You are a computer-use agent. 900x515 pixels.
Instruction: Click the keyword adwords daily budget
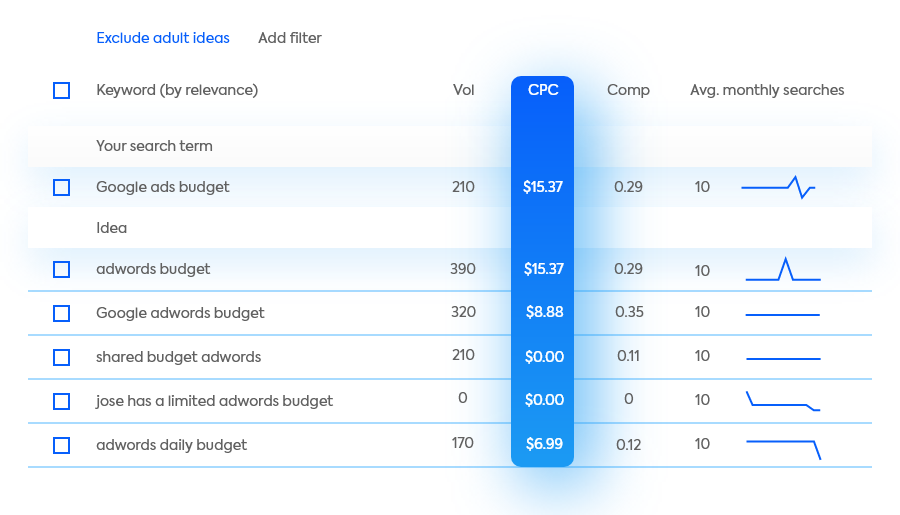coord(172,445)
